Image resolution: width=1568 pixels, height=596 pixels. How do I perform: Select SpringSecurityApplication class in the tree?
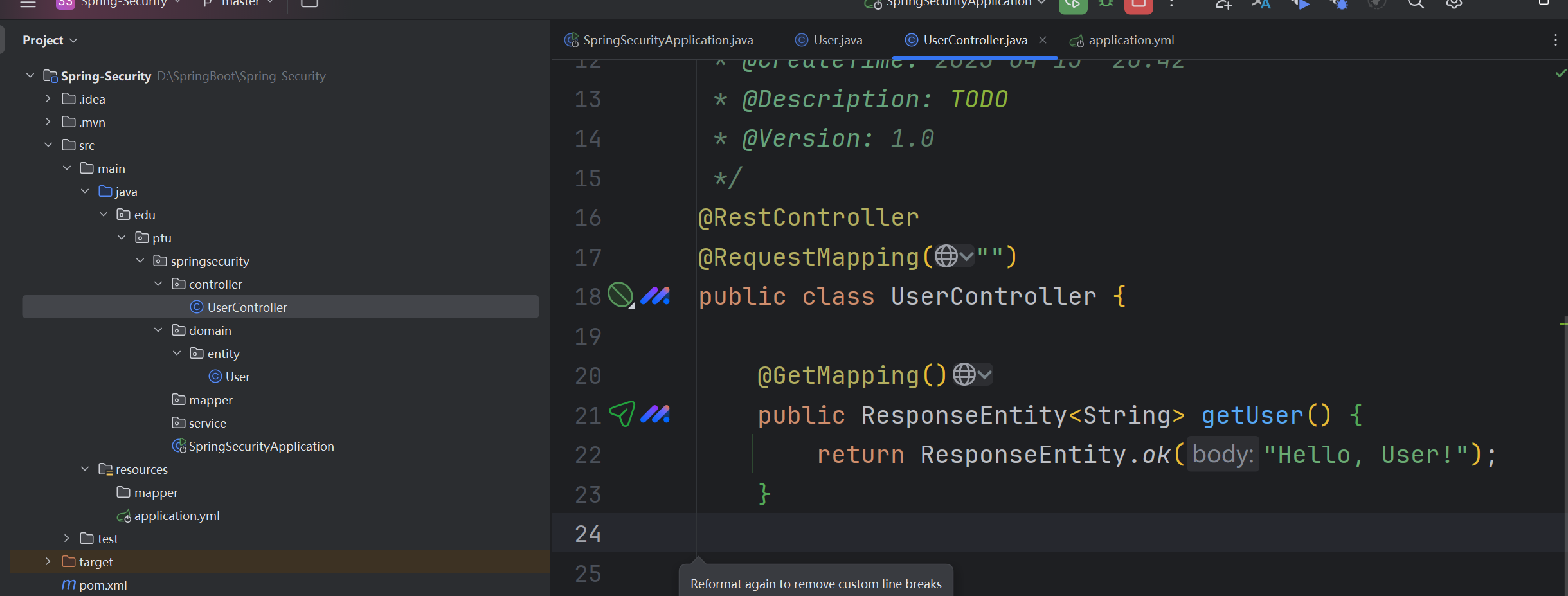[x=261, y=446]
